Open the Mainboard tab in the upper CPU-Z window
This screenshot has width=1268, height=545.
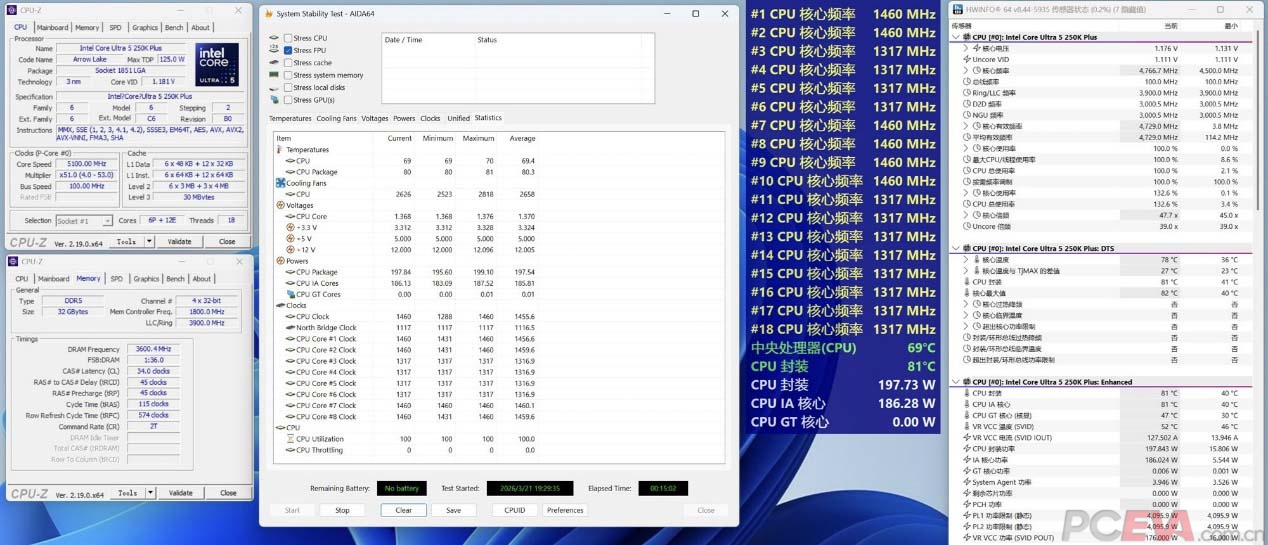[x=52, y=28]
